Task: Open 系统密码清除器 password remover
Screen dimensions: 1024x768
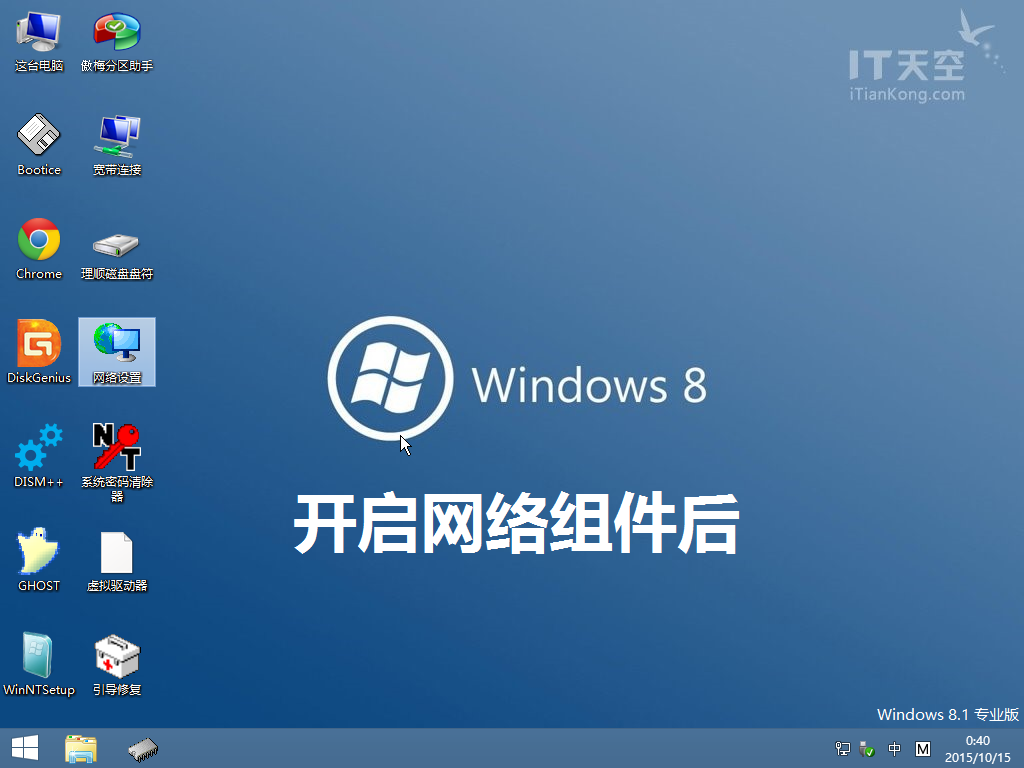Action: (117, 448)
